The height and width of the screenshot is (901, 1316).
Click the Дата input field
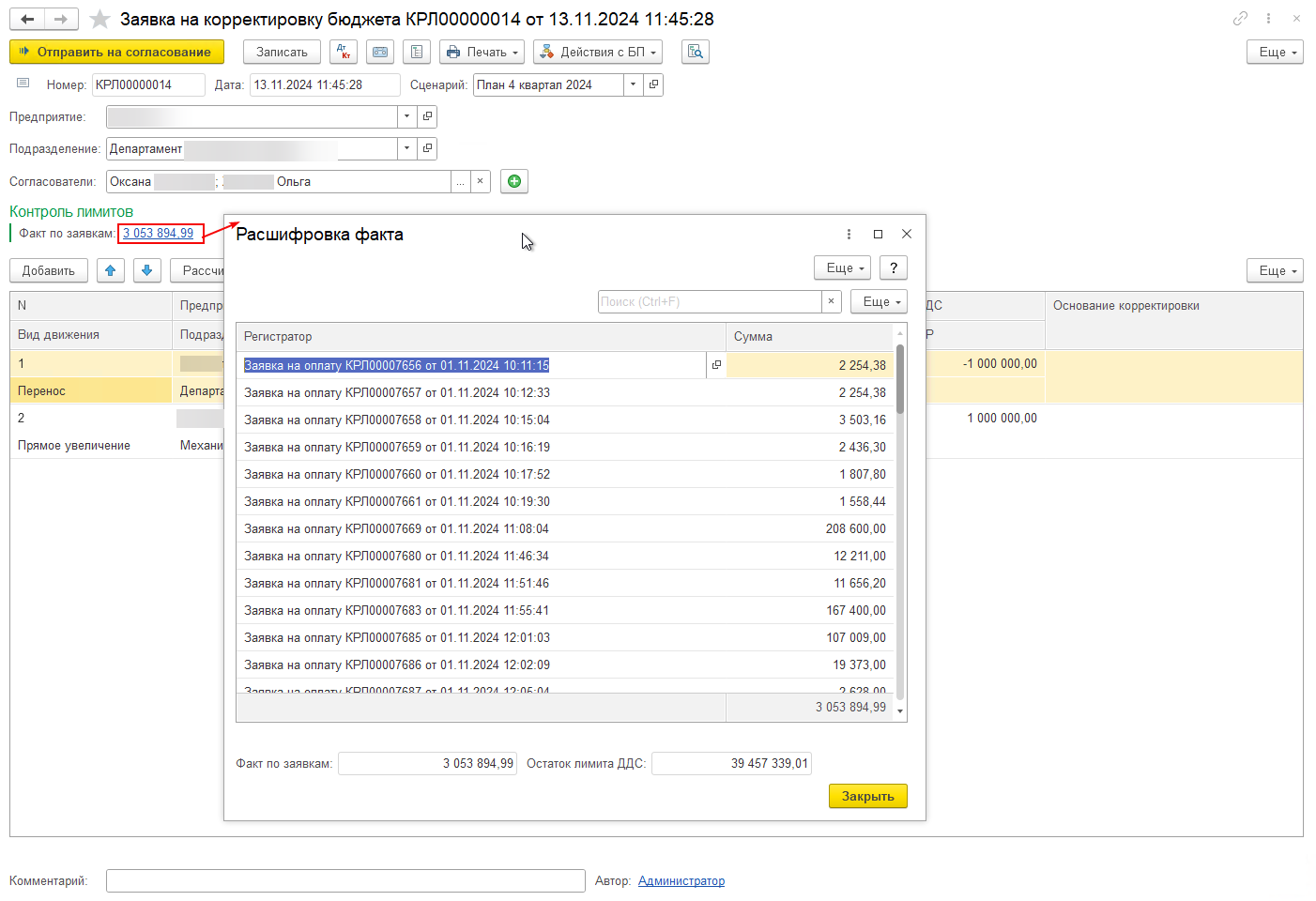[325, 84]
